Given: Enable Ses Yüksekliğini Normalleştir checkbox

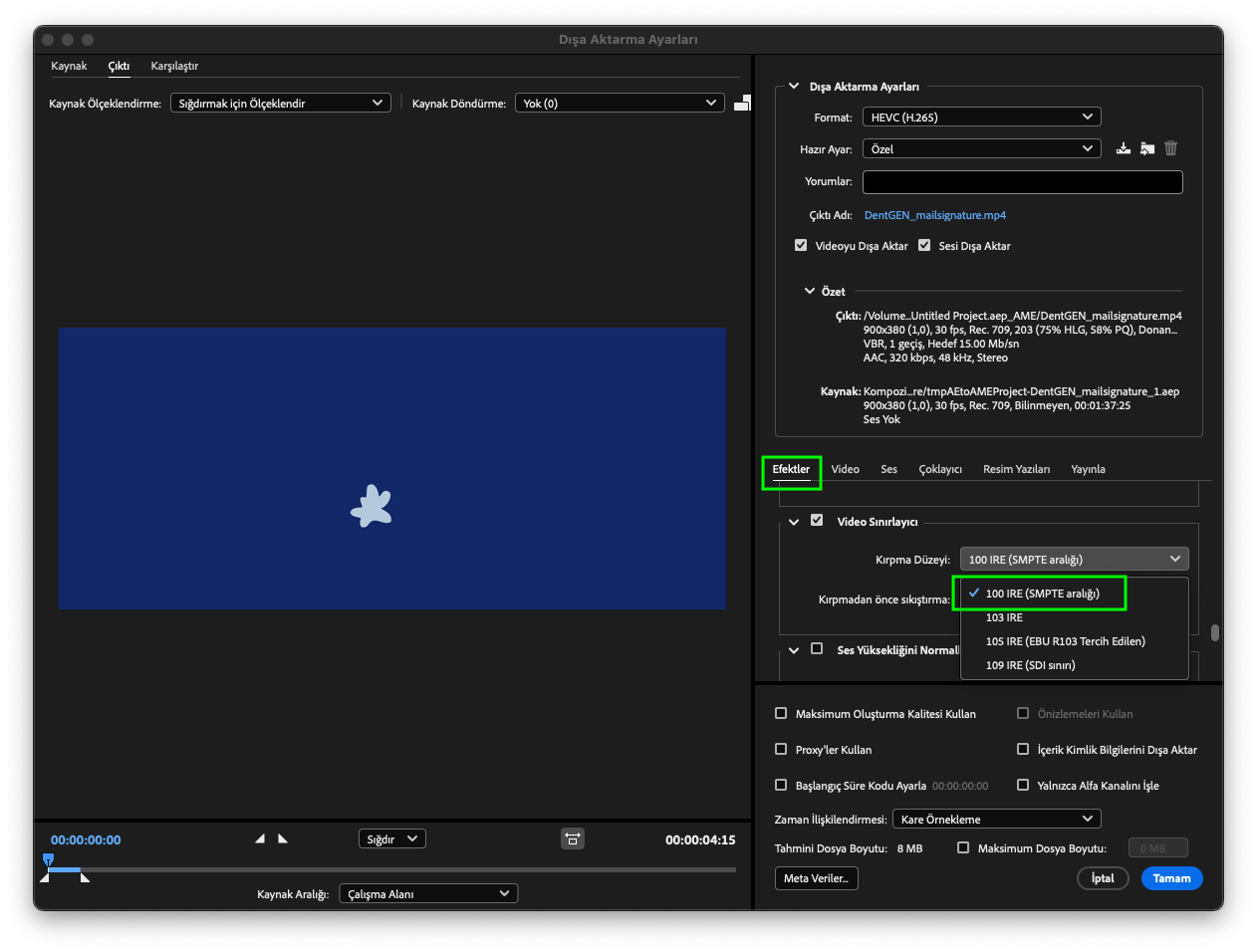Looking at the screenshot, I should (817, 648).
